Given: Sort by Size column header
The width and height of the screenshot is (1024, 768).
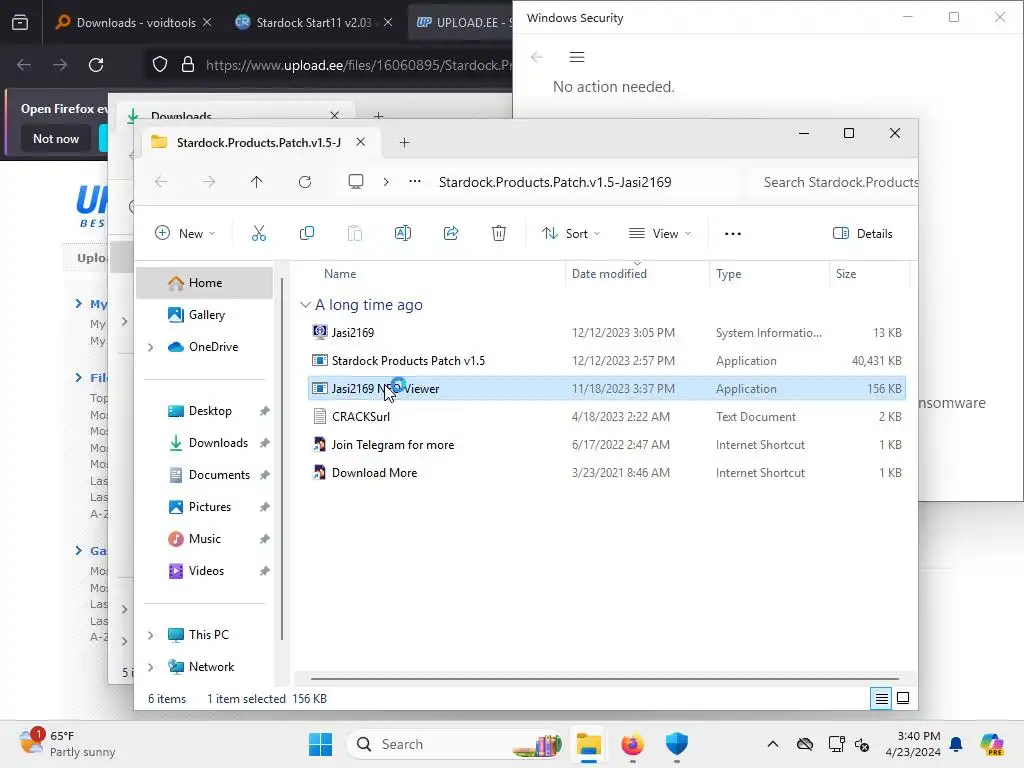Looking at the screenshot, I should (x=846, y=274).
